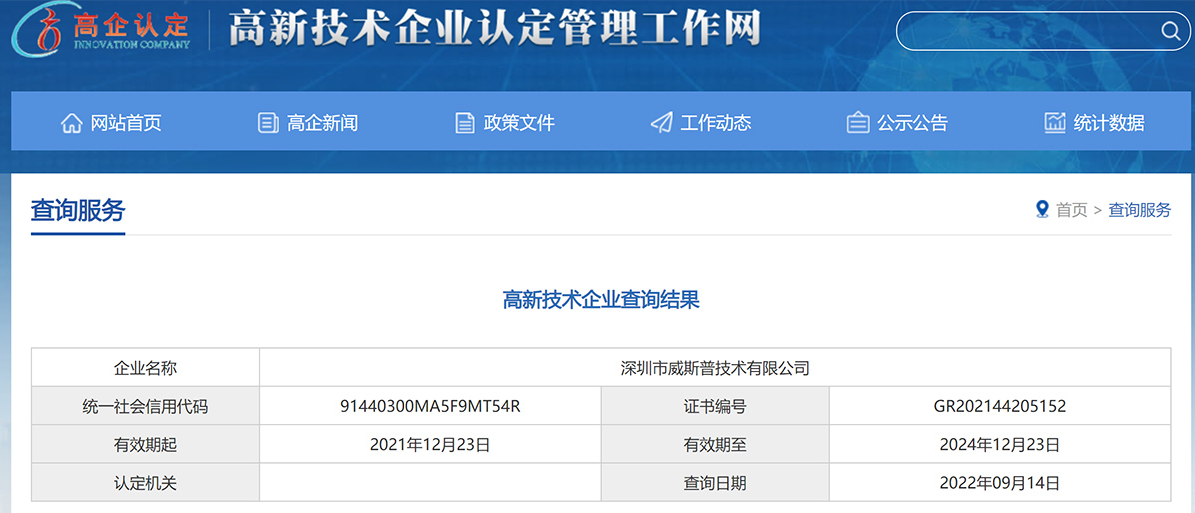This screenshot has width=1195, height=513.
Task: Click the 查询日期 label cell
Action: pos(715,483)
